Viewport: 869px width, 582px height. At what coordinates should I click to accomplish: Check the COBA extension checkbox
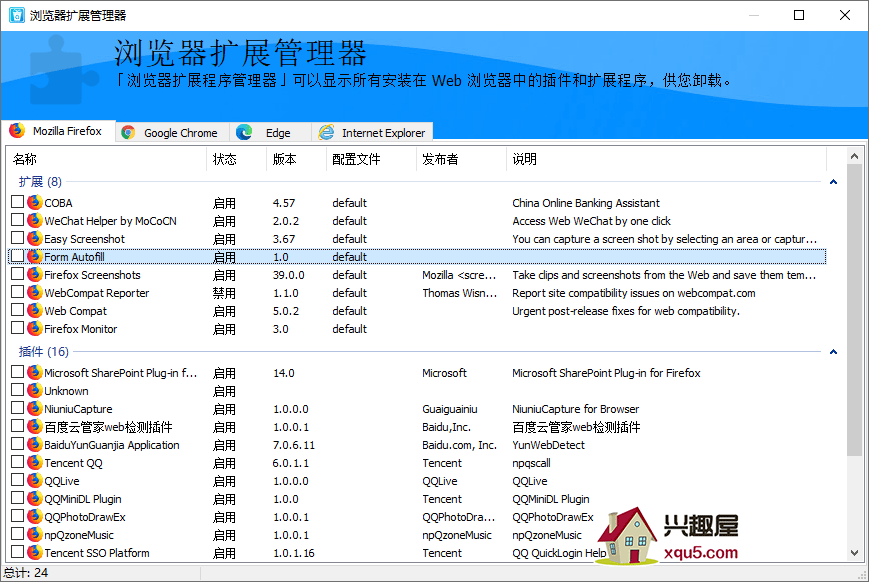17,202
